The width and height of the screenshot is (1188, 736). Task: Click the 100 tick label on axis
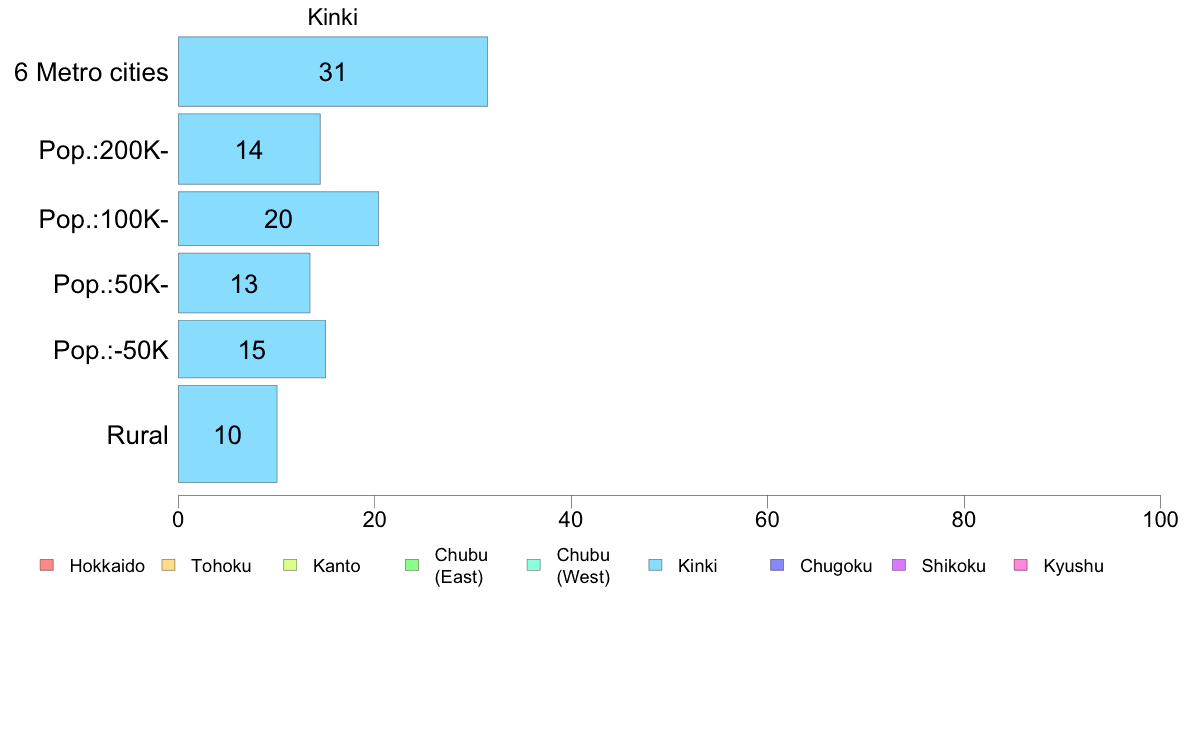tap(1160, 519)
